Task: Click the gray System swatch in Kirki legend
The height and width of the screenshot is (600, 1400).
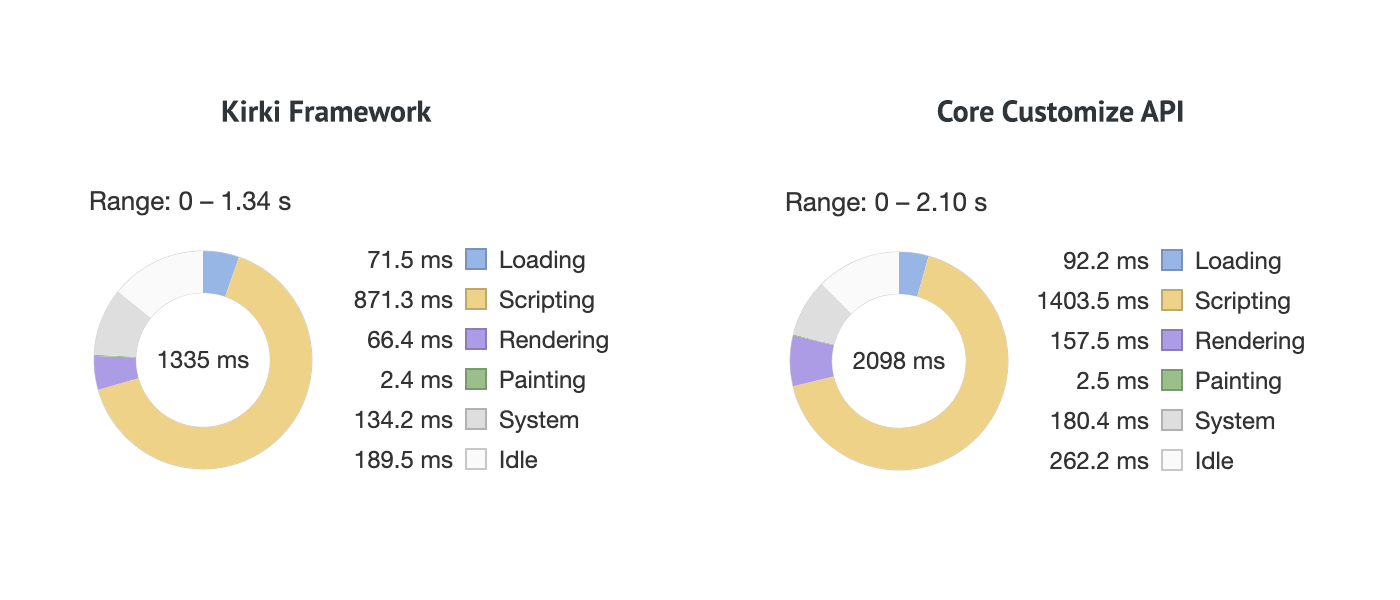Action: pyautogui.click(x=476, y=420)
